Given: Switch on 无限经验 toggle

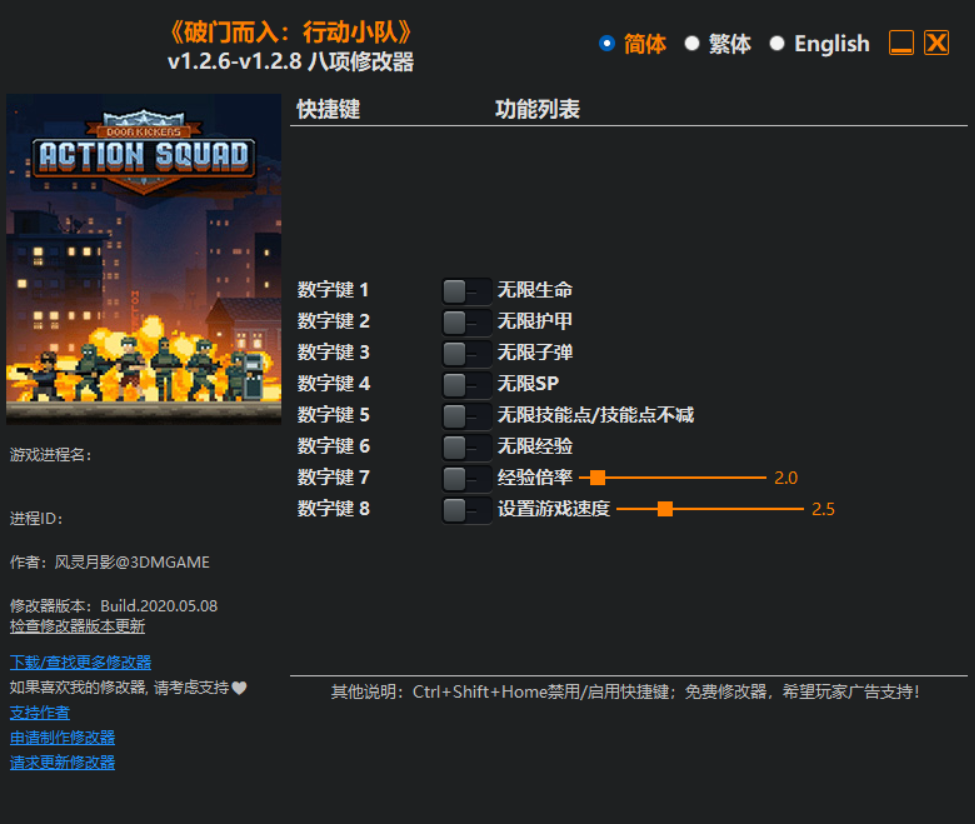Looking at the screenshot, I should (x=466, y=446).
